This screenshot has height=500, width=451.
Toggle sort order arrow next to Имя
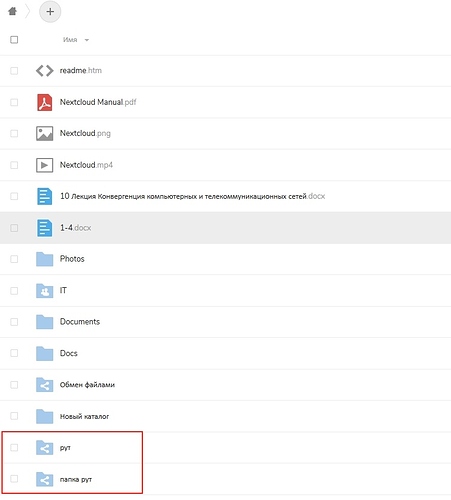click(x=87, y=40)
